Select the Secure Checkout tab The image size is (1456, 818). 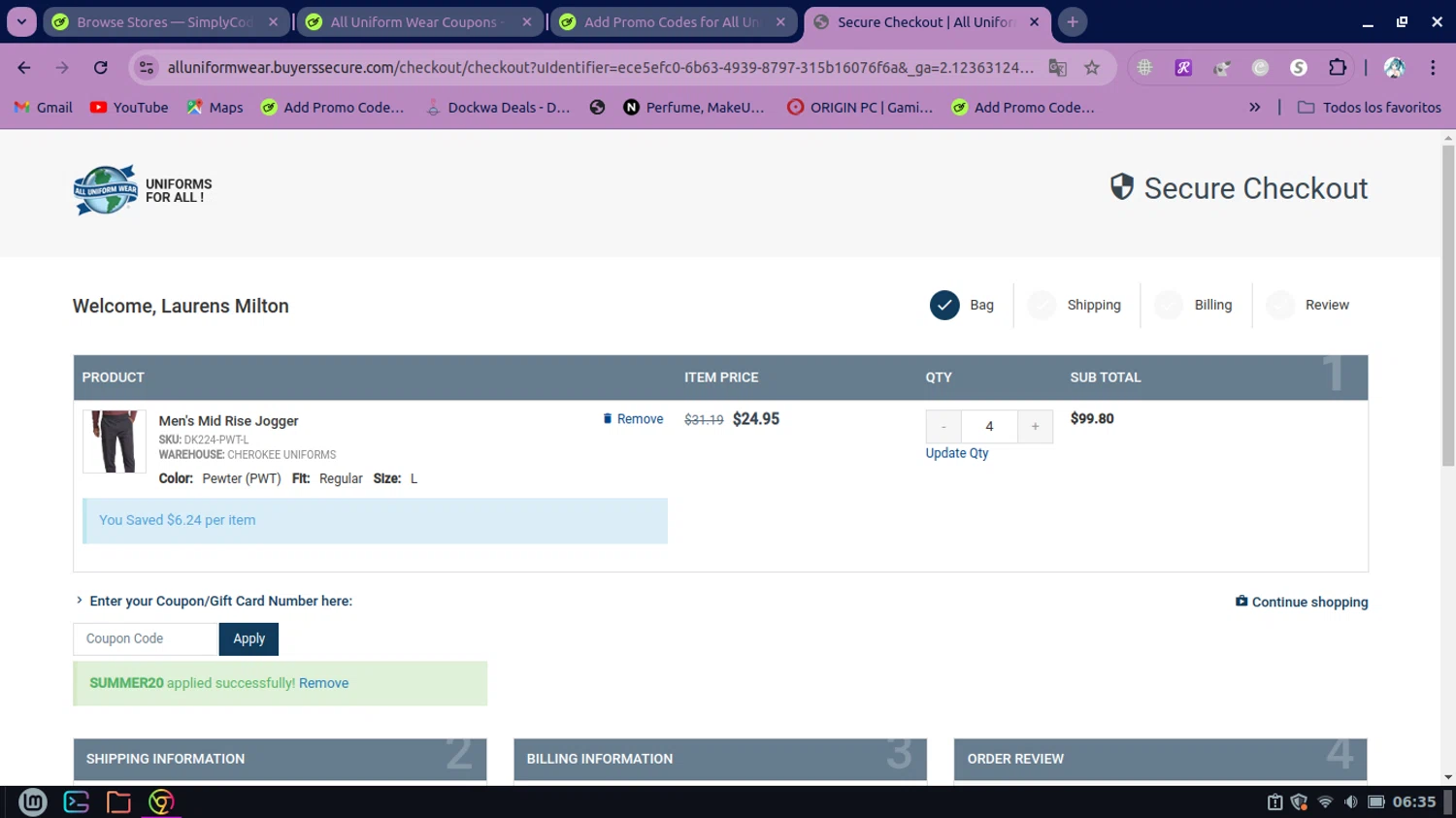click(x=927, y=21)
